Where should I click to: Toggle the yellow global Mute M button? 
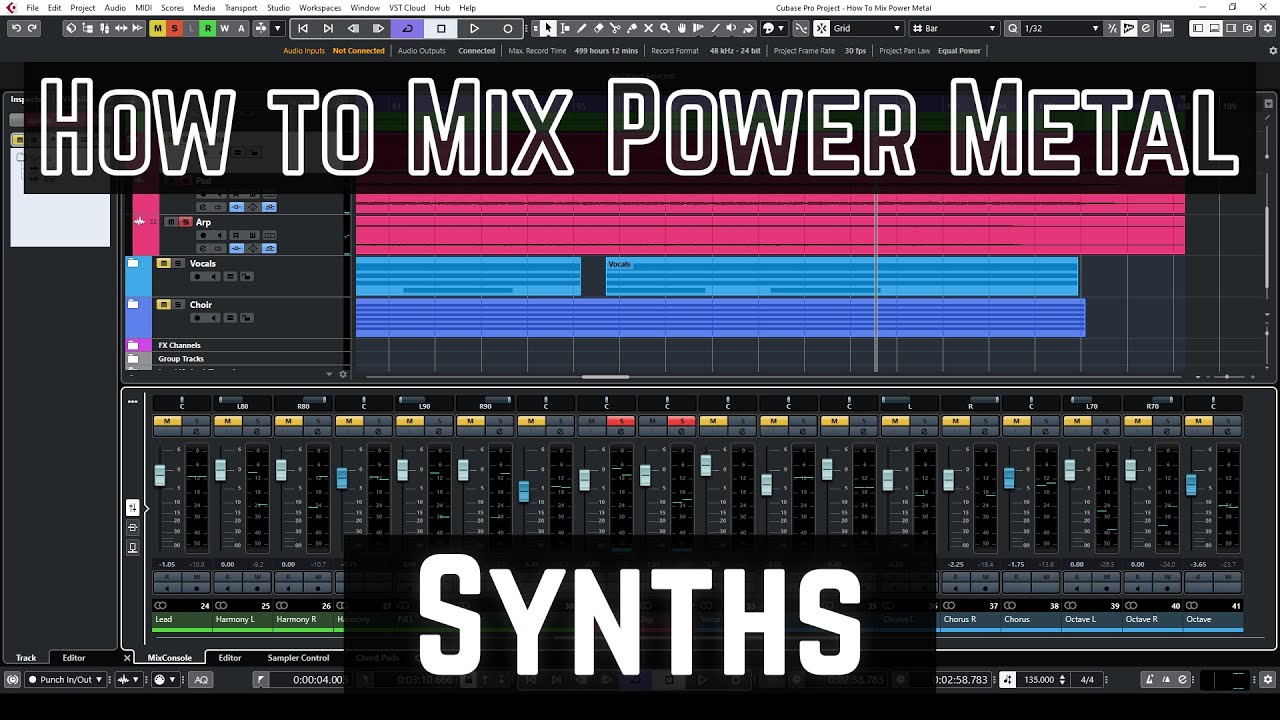tap(157, 28)
